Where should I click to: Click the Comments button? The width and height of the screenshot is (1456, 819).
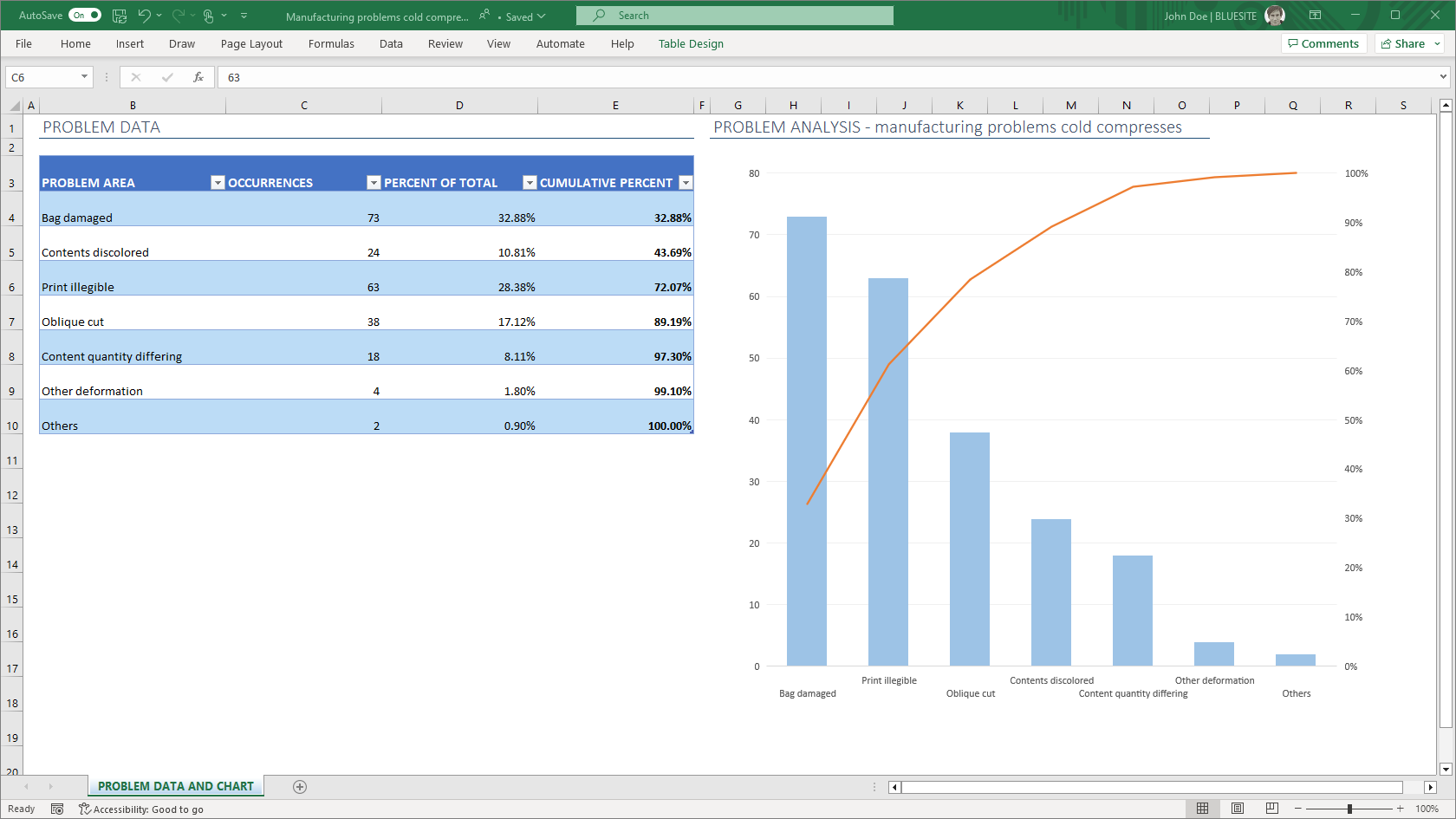tap(1323, 43)
